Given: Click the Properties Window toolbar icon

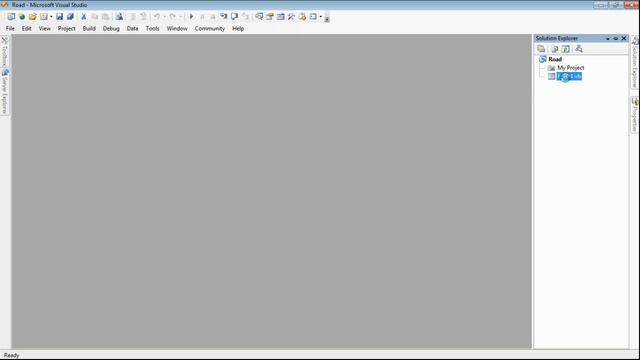Looking at the screenshot, I should point(270,17).
